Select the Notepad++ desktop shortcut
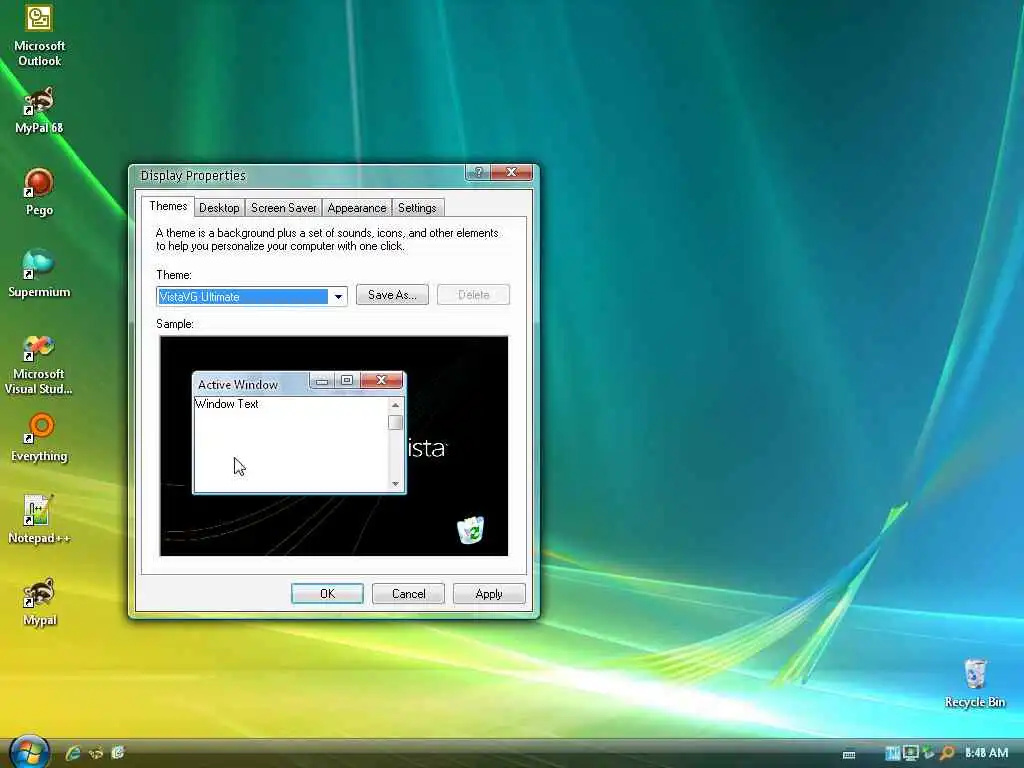 coord(39,519)
